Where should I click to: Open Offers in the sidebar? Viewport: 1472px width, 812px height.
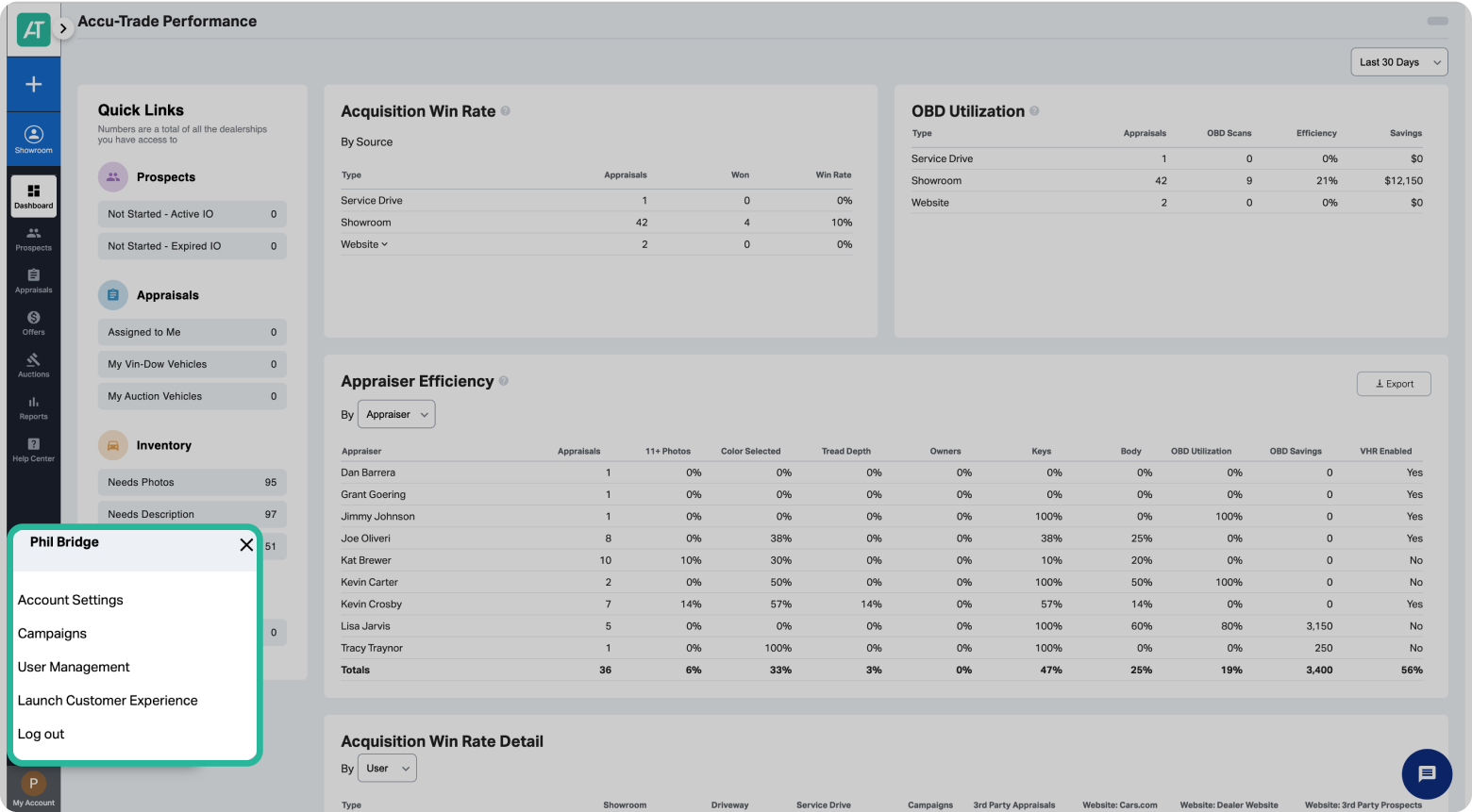(34, 323)
